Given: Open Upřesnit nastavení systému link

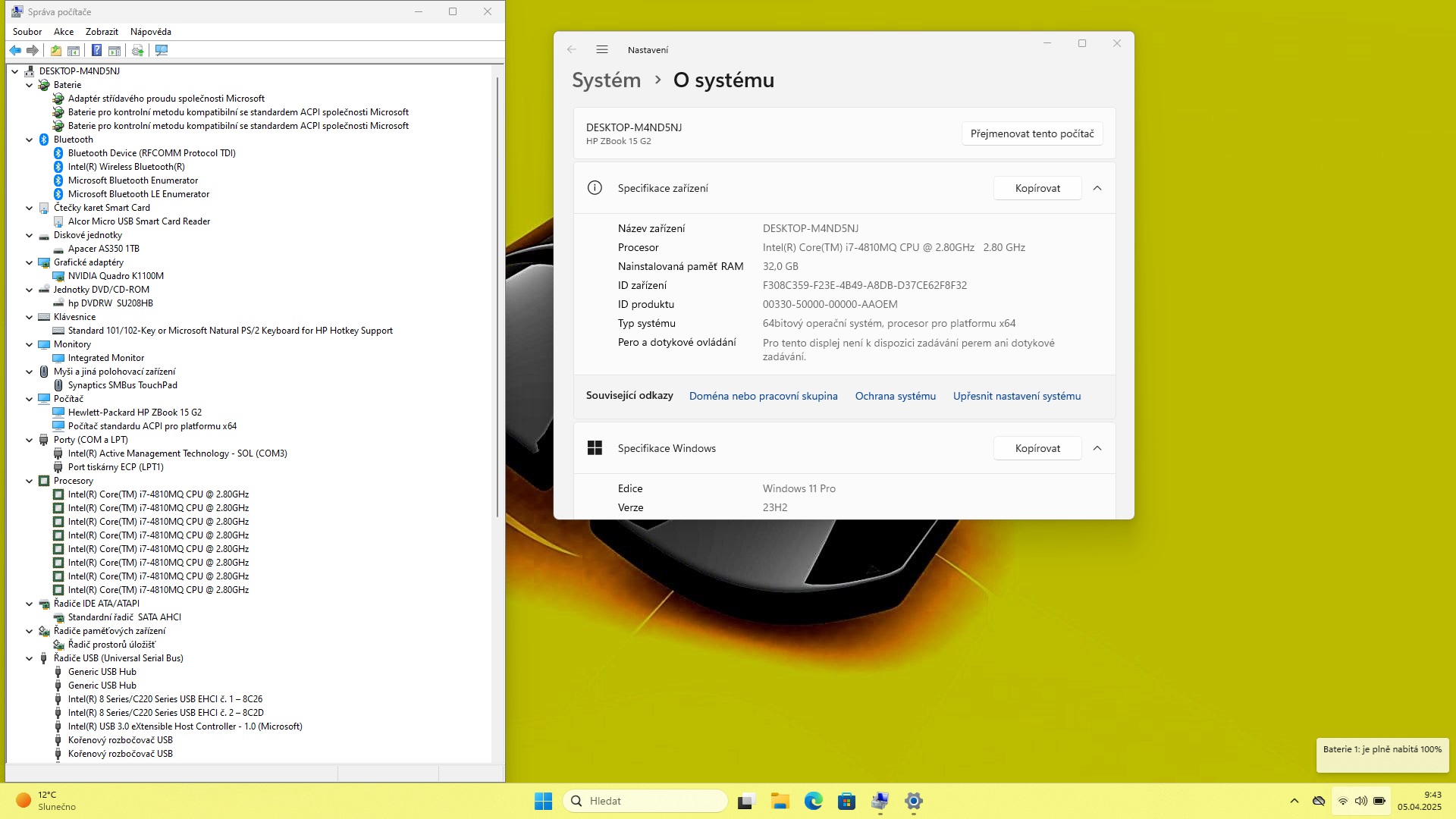Looking at the screenshot, I should (x=1017, y=396).
